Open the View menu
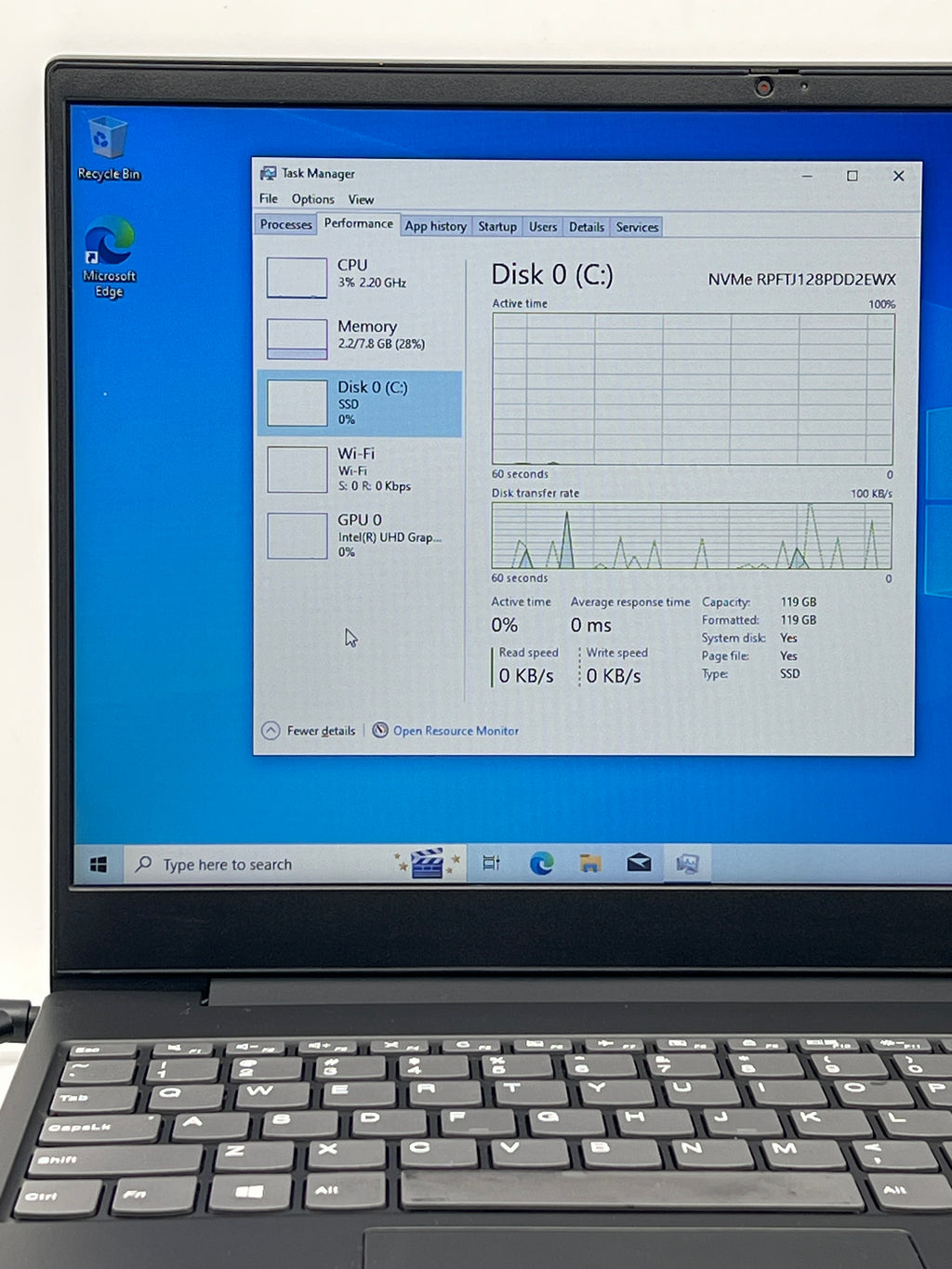 (x=361, y=199)
